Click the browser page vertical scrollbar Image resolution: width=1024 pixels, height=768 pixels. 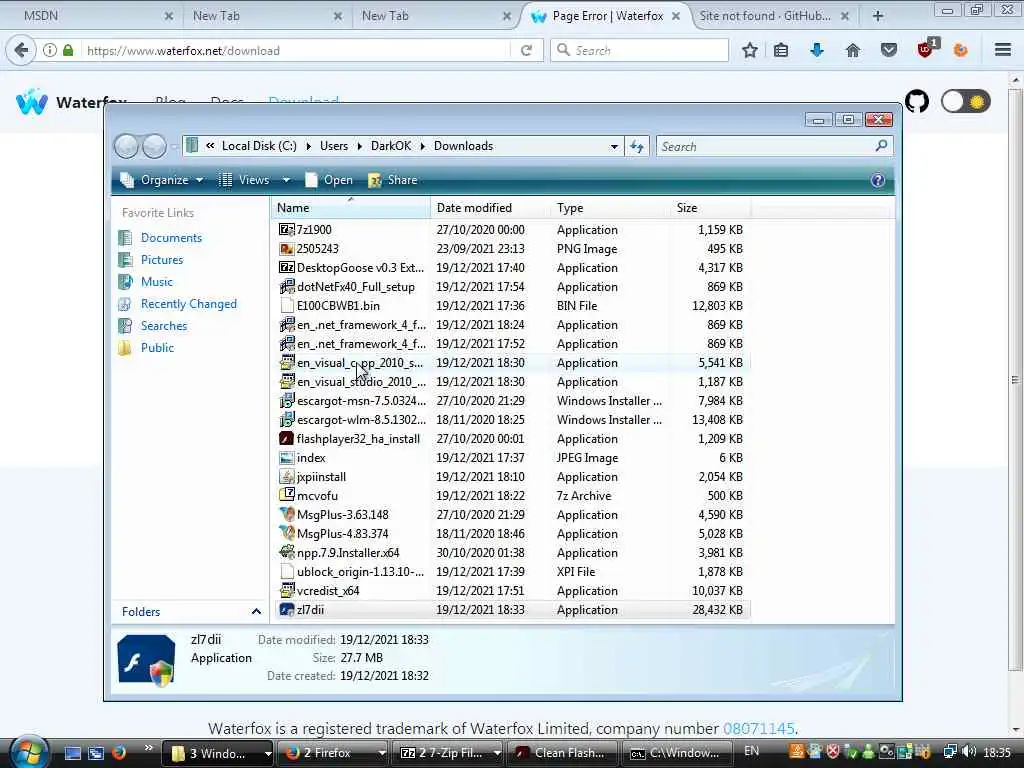tap(1016, 379)
